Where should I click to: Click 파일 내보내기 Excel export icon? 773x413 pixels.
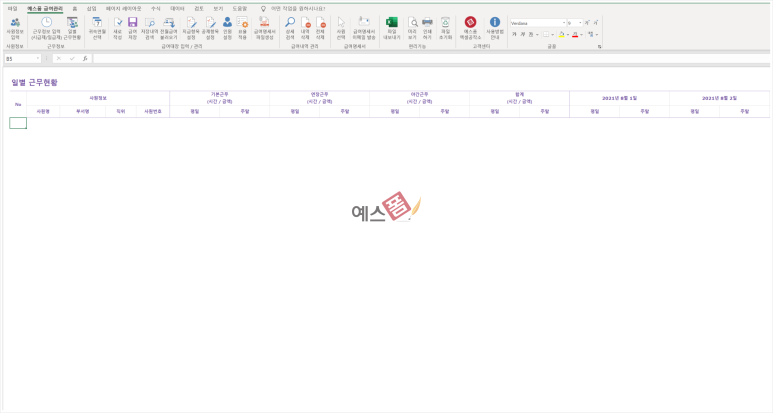[392, 22]
